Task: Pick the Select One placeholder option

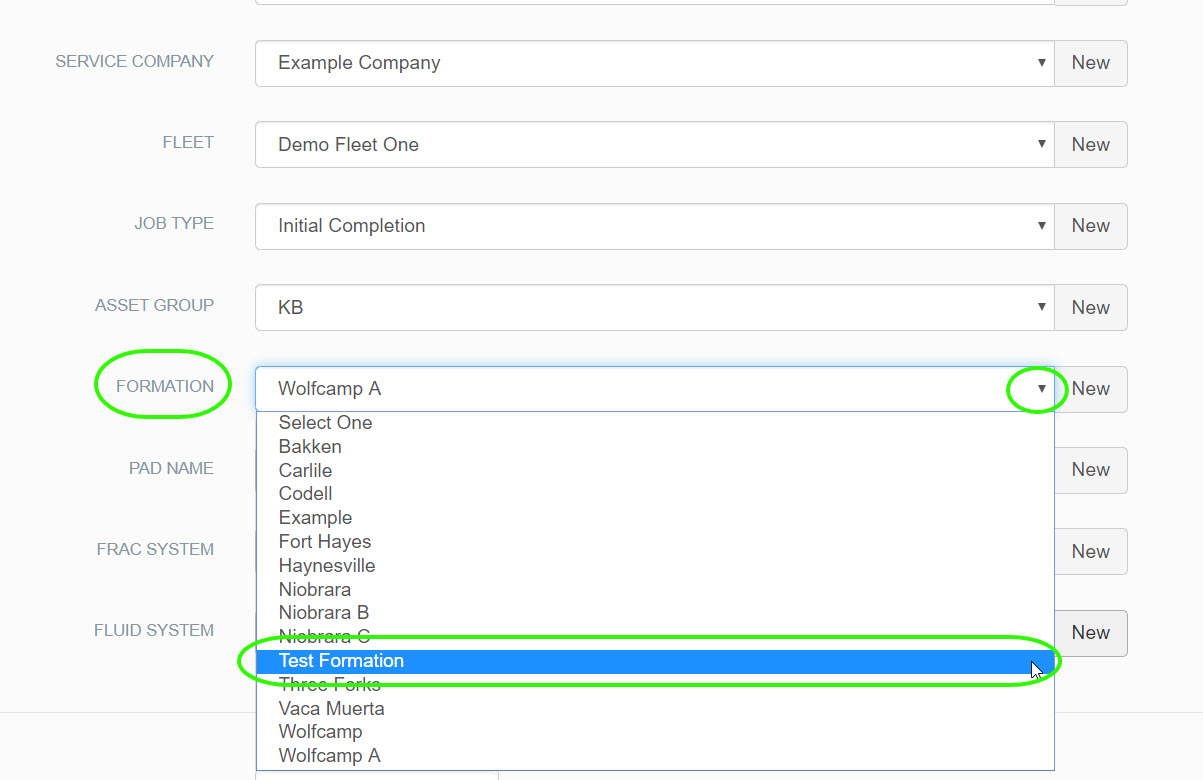Action: pos(325,423)
